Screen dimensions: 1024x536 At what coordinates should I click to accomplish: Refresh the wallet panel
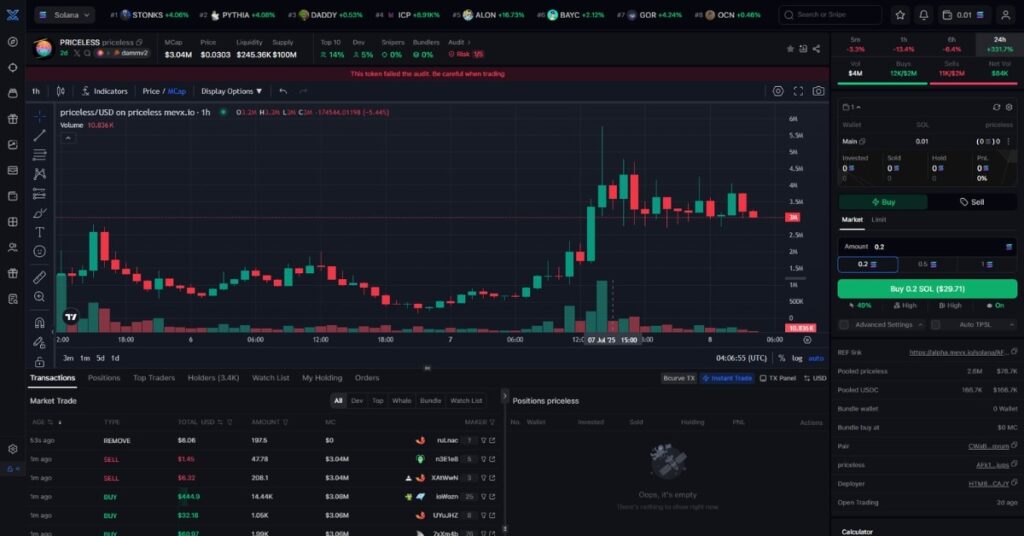pyautogui.click(x=996, y=107)
